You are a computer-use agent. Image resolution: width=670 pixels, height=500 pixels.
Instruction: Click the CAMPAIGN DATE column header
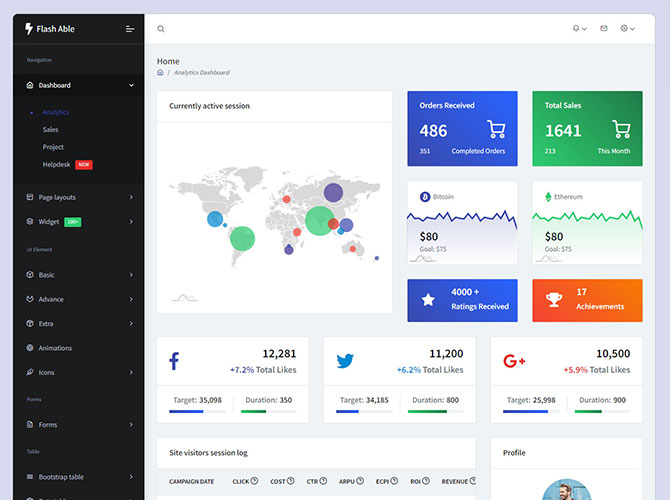pyautogui.click(x=191, y=481)
